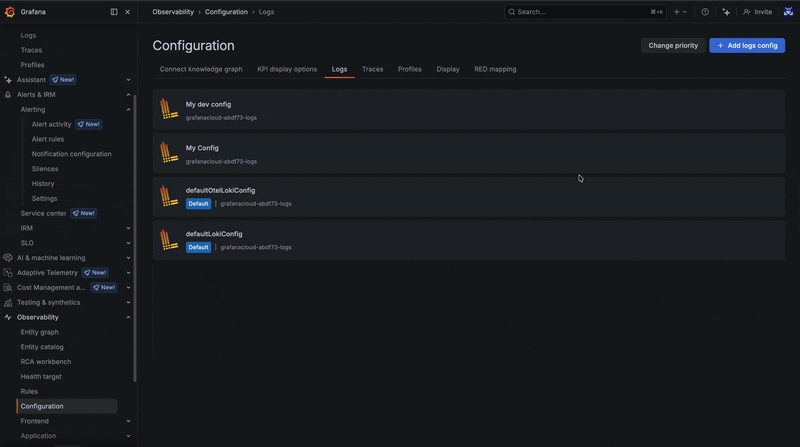Image resolution: width=800 pixels, height=447 pixels.
Task: Click the AI & machine learning icon
Action: click(8, 258)
